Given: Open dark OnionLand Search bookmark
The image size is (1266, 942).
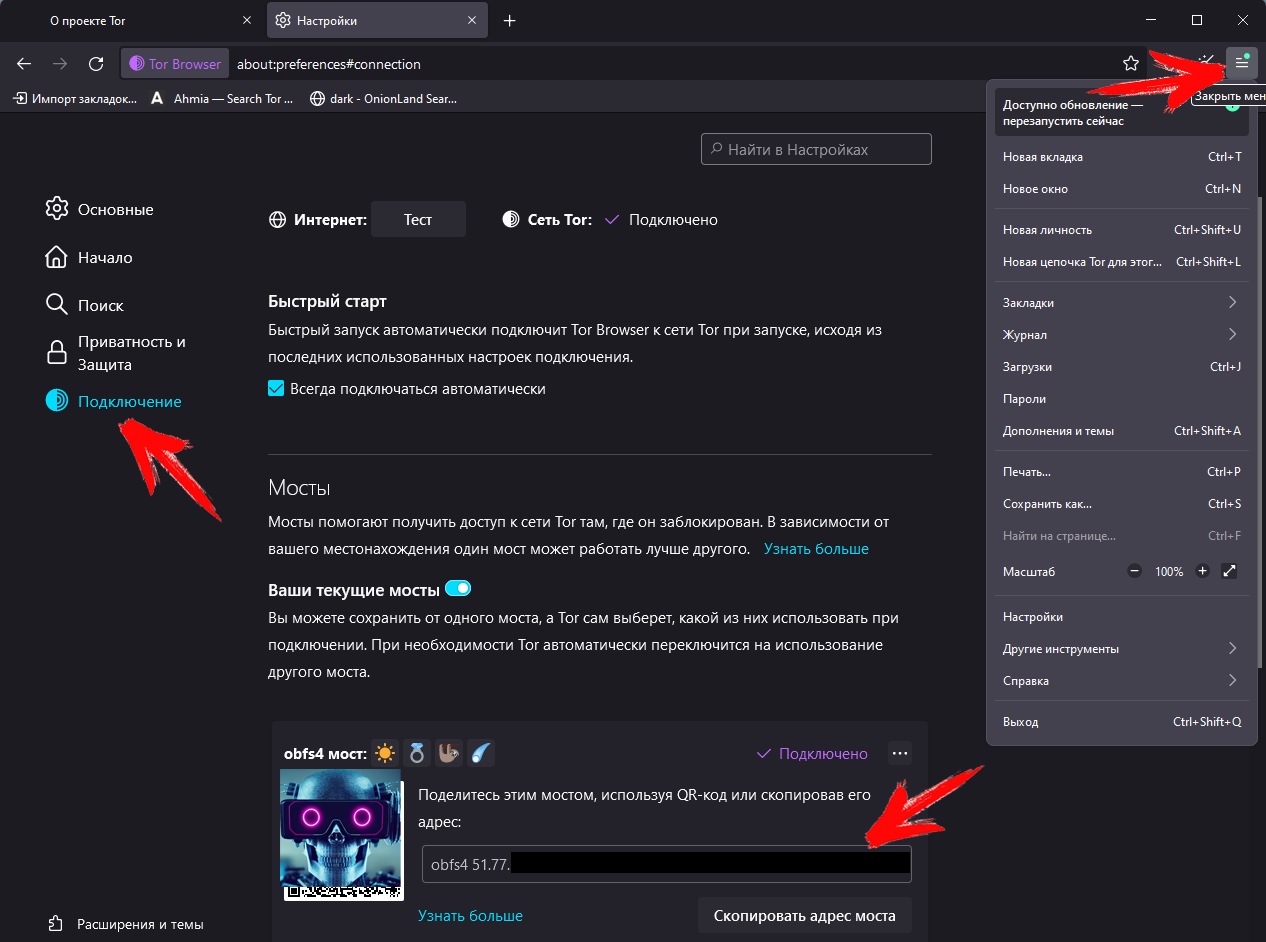Looking at the screenshot, I should coord(383,99).
